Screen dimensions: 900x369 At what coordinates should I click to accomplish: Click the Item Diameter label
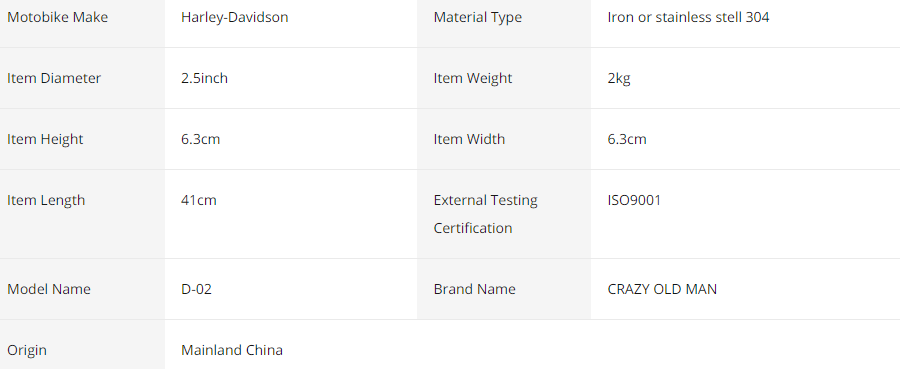[x=54, y=78]
